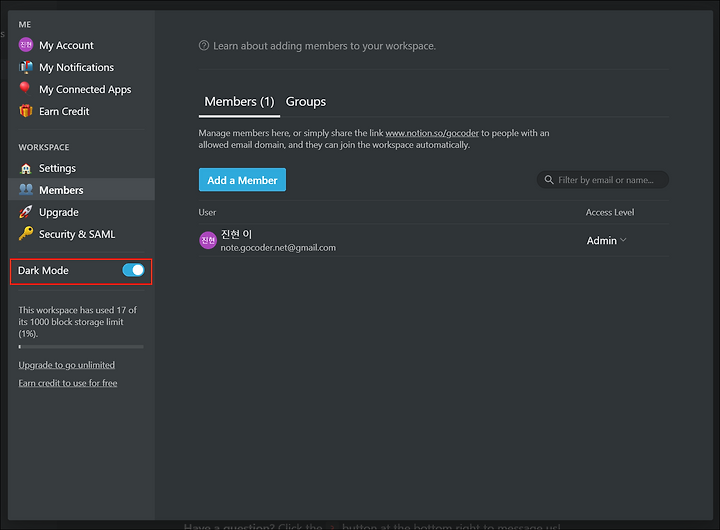Switch to the Groups tab
This screenshot has width=720, height=530.
(x=306, y=101)
